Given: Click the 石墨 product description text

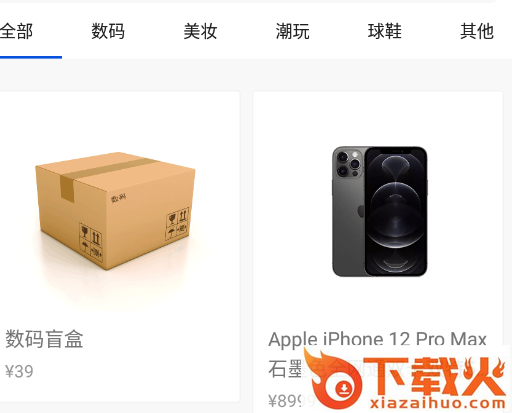Looking at the screenshot, I should pyautogui.click(x=285, y=369).
